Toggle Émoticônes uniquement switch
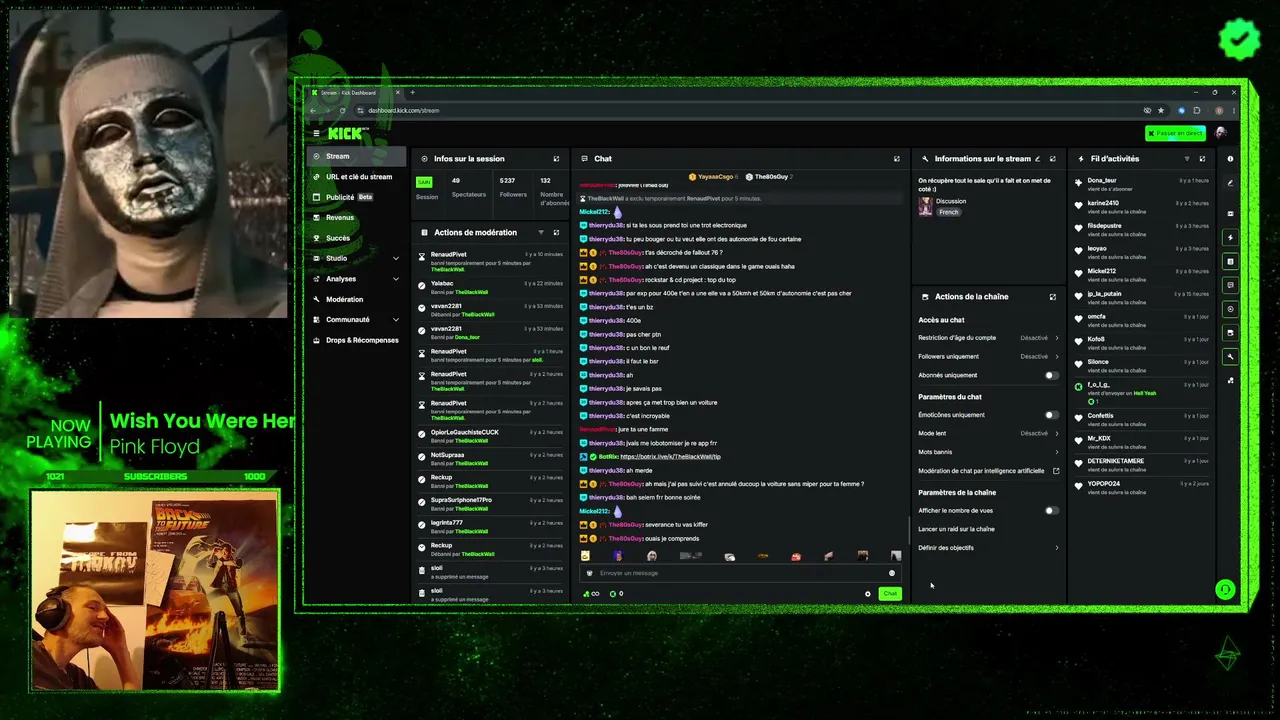1280x720 pixels. 1051,415
